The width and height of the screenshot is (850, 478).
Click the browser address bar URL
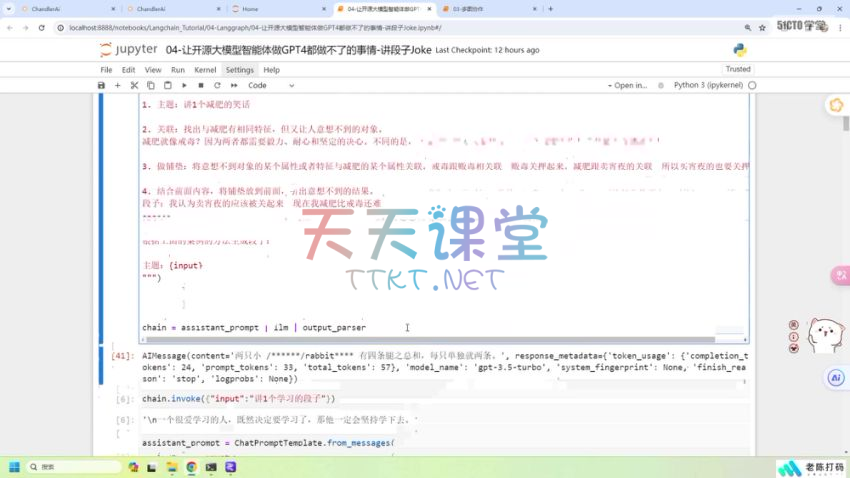(x=300, y=28)
